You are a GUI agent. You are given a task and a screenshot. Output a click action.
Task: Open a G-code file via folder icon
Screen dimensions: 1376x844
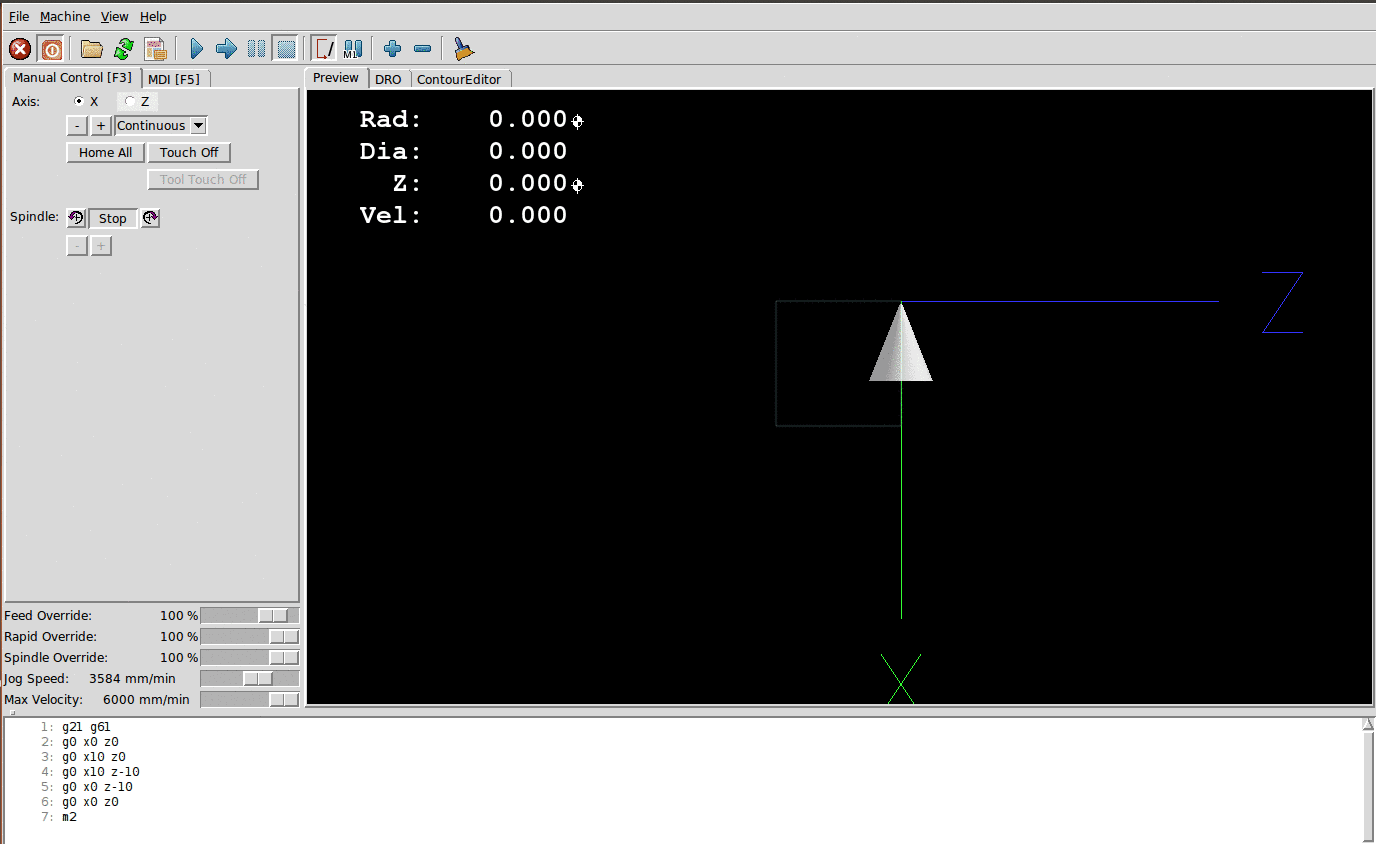[x=92, y=48]
